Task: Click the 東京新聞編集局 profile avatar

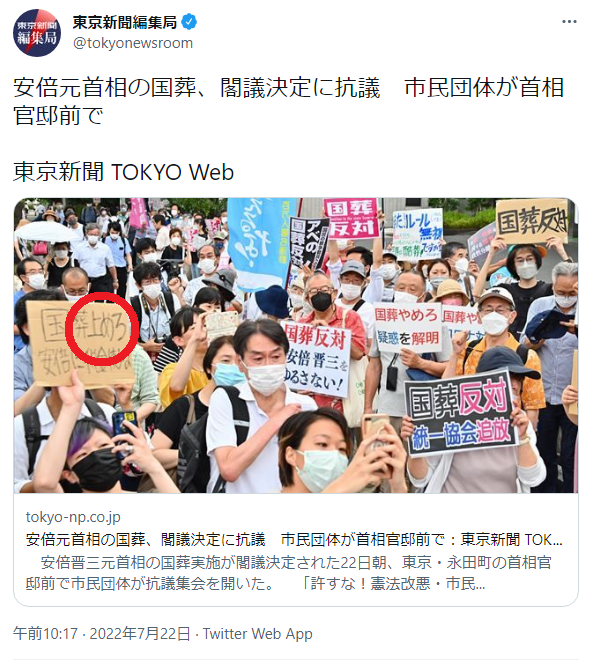Action: [37, 33]
